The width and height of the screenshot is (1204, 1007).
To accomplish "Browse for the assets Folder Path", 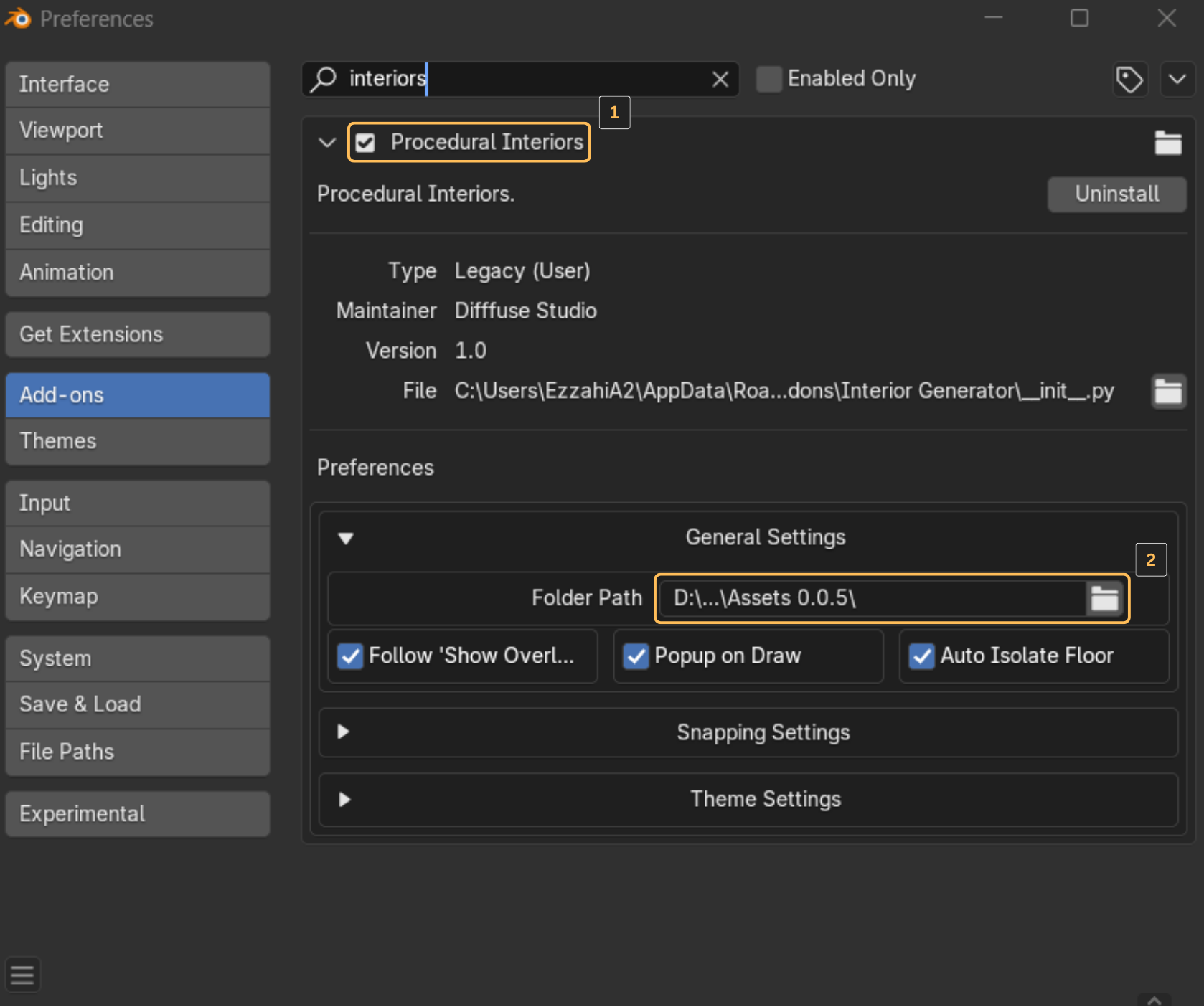I will click(x=1104, y=598).
